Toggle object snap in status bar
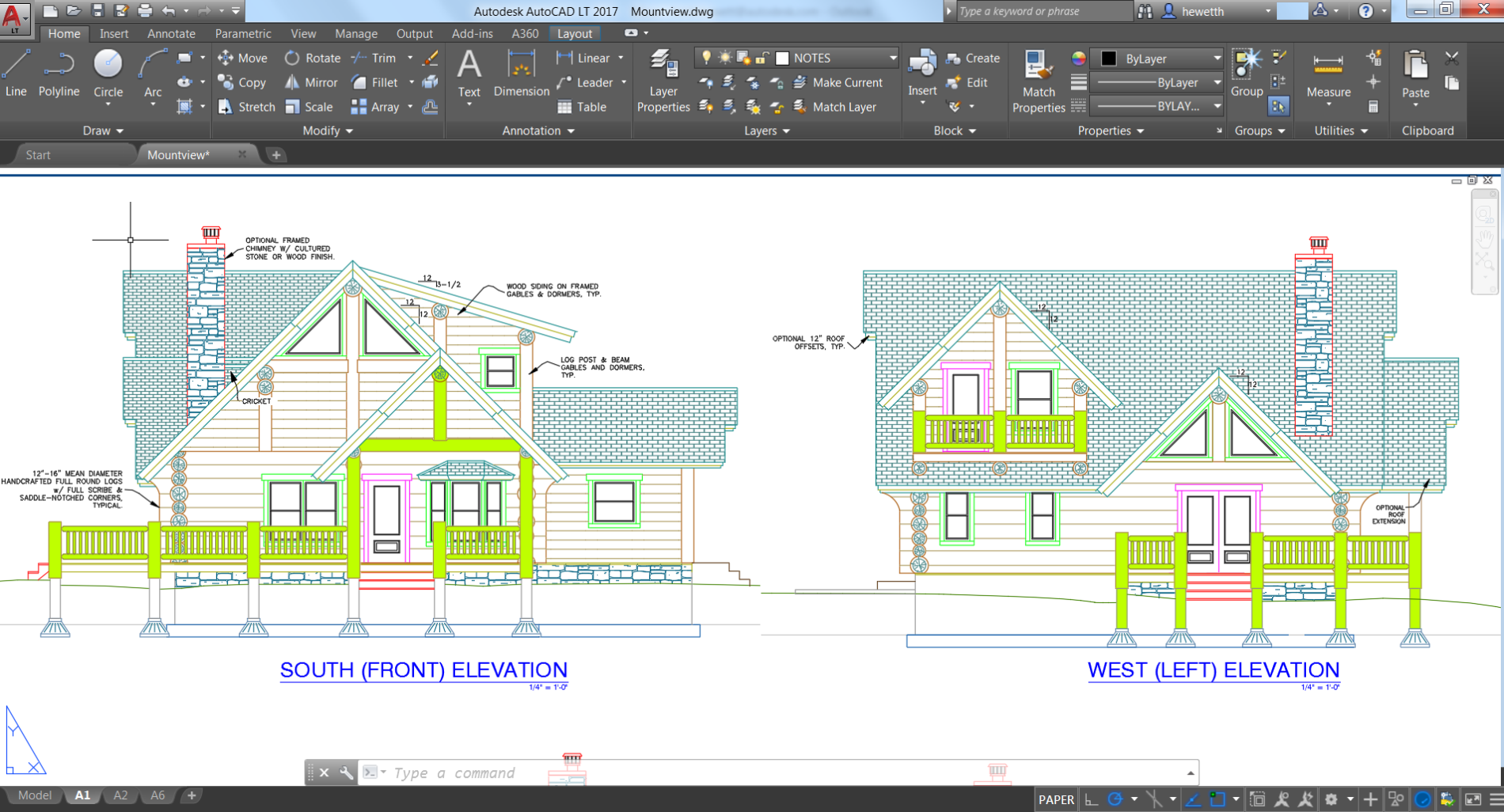 1217,799
